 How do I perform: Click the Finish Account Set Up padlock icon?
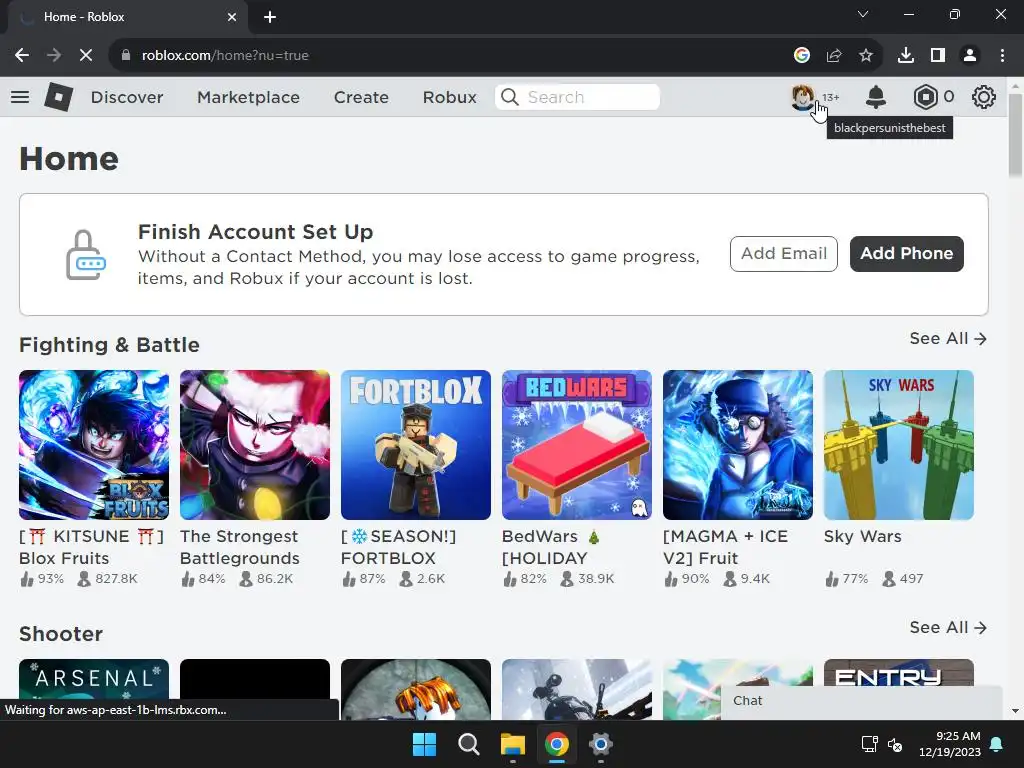click(x=86, y=255)
